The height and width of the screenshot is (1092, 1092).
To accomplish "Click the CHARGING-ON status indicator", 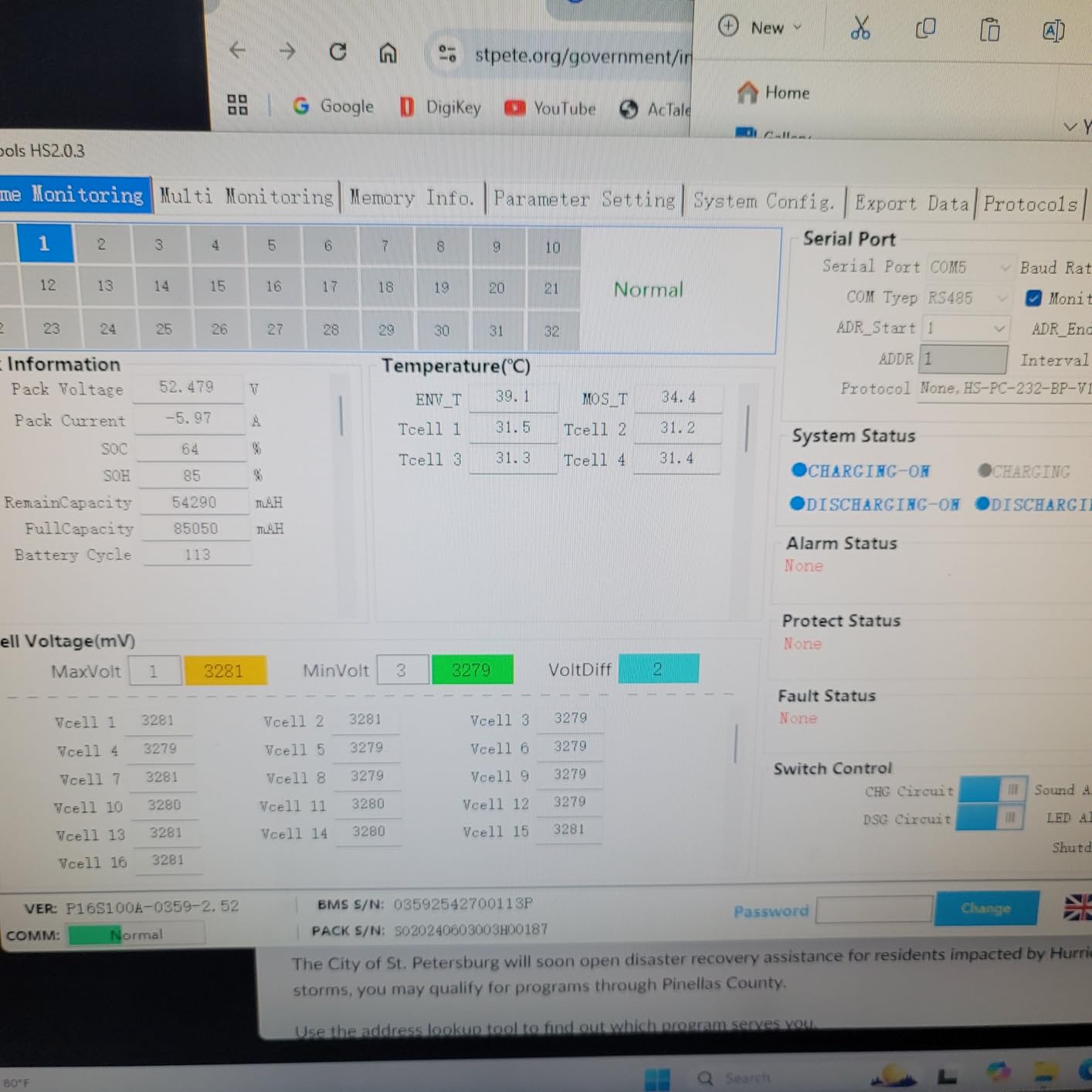I will click(860, 471).
